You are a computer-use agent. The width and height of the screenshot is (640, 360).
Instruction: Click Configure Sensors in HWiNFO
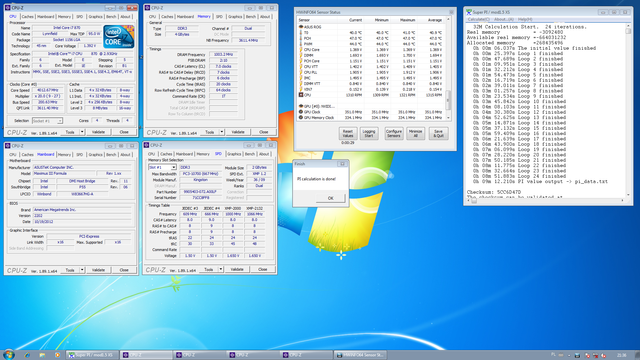coord(394,133)
